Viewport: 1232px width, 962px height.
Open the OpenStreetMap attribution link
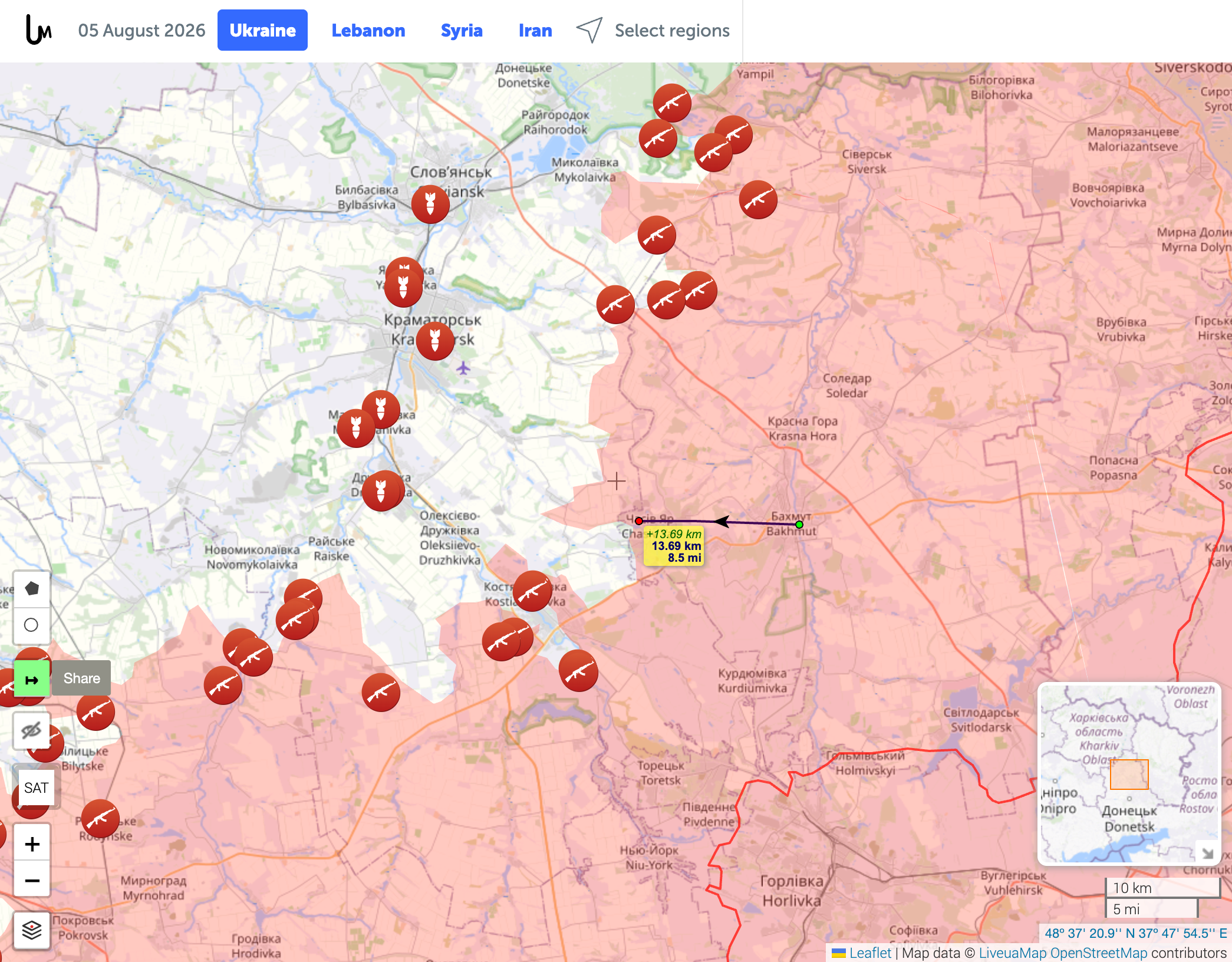click(1099, 953)
